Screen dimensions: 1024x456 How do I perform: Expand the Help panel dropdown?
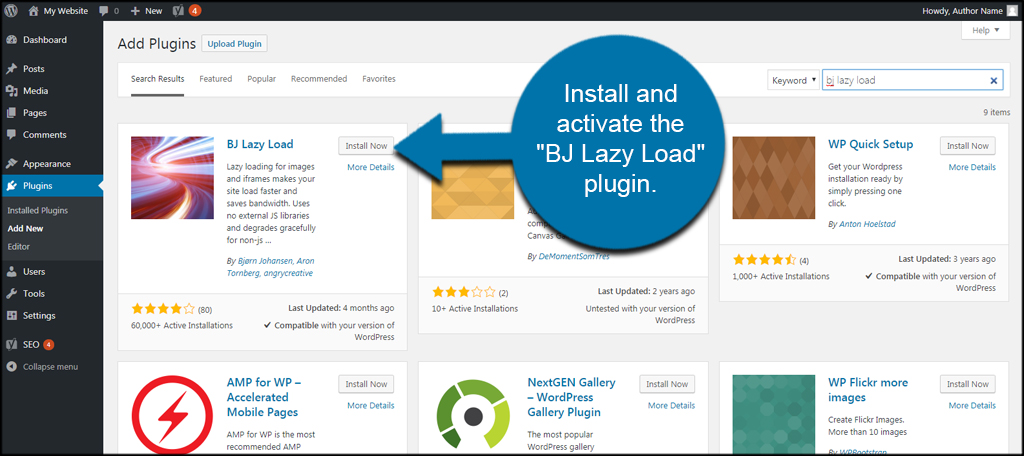985,30
